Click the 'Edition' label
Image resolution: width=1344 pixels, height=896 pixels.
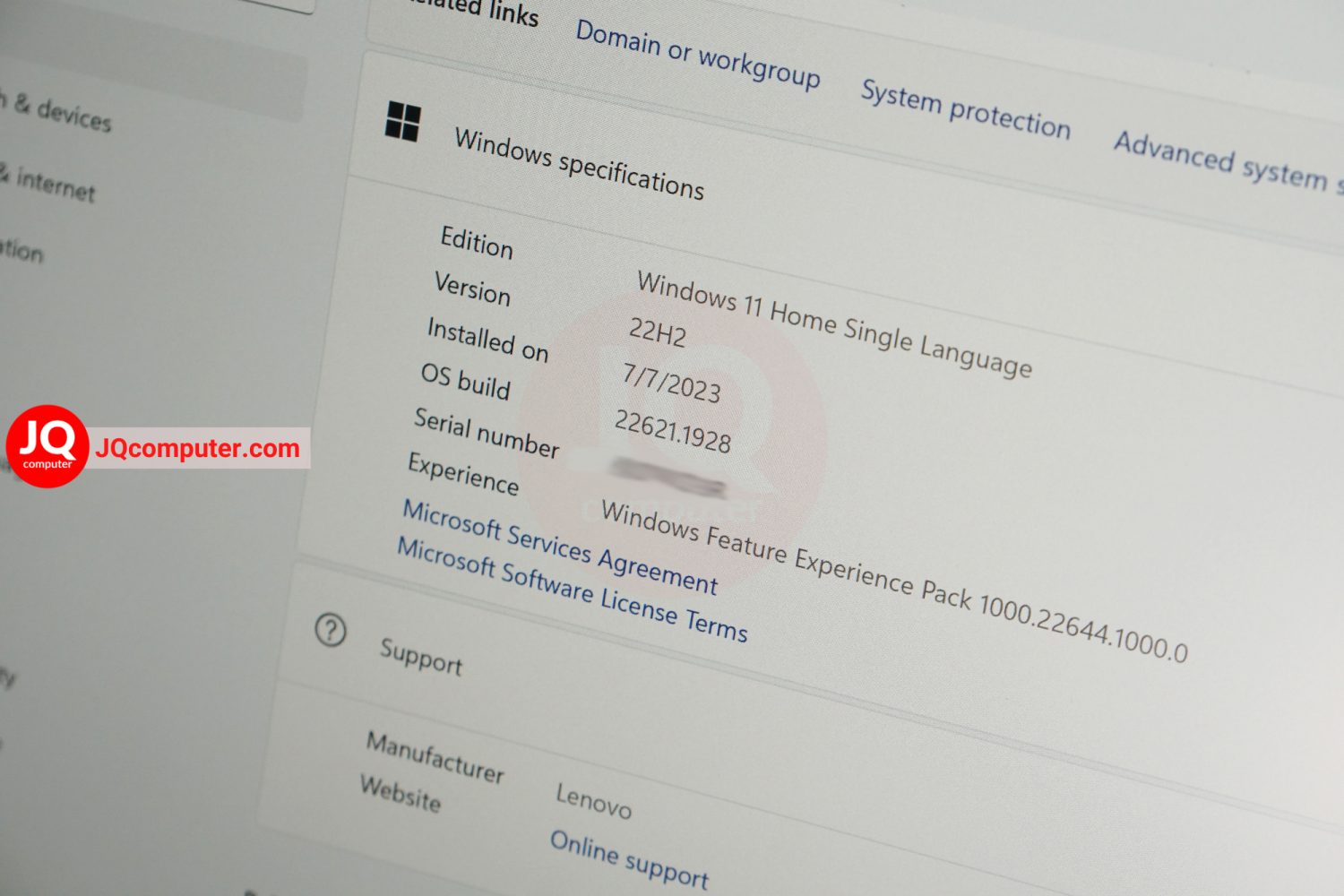click(x=477, y=242)
